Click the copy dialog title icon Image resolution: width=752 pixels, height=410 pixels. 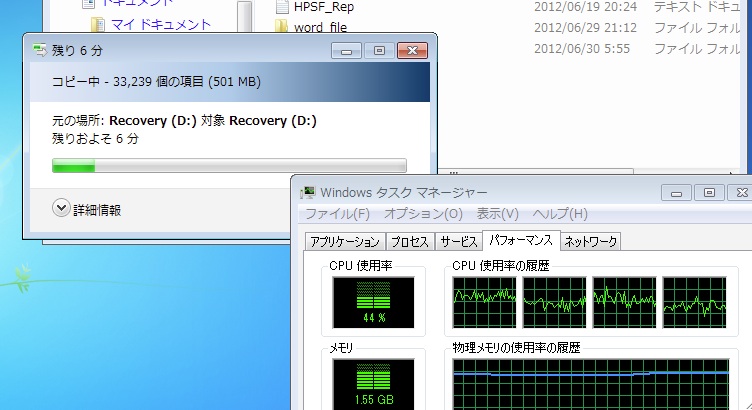pos(40,50)
